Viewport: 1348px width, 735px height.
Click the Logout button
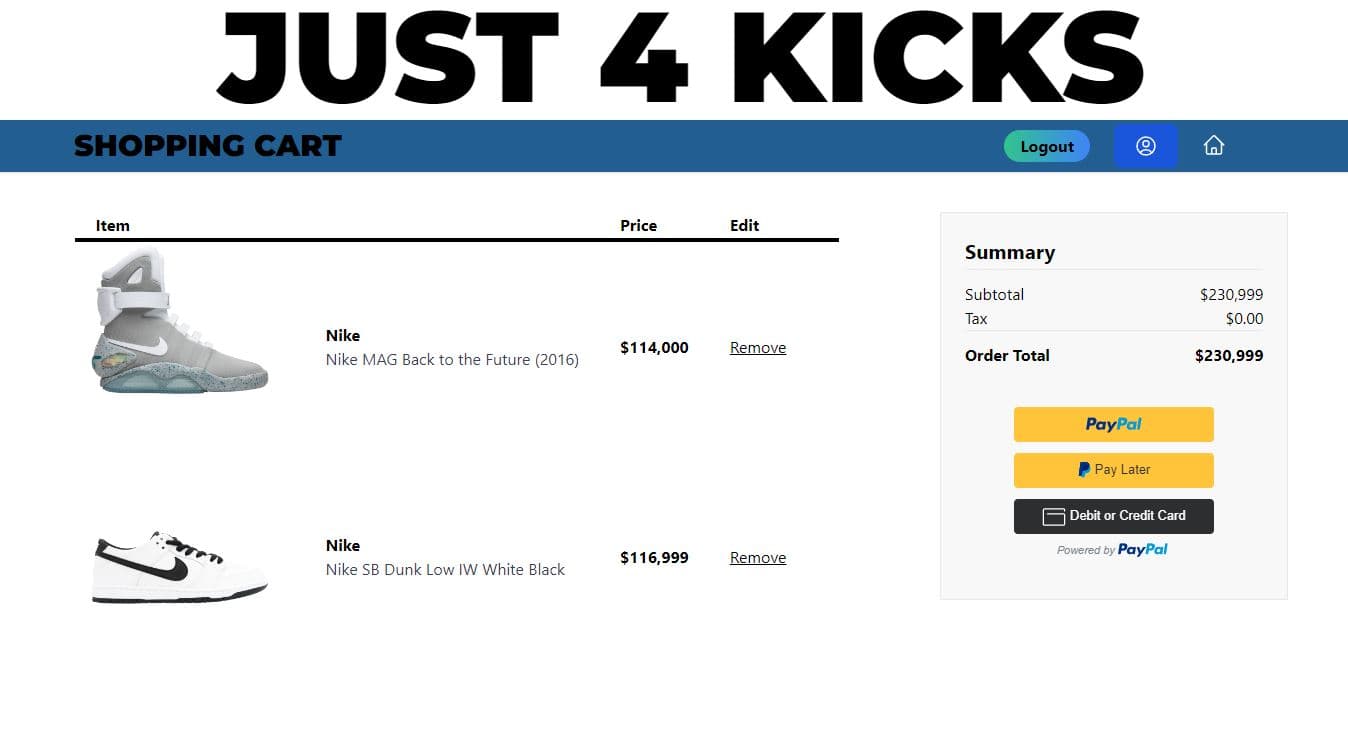(x=1047, y=146)
